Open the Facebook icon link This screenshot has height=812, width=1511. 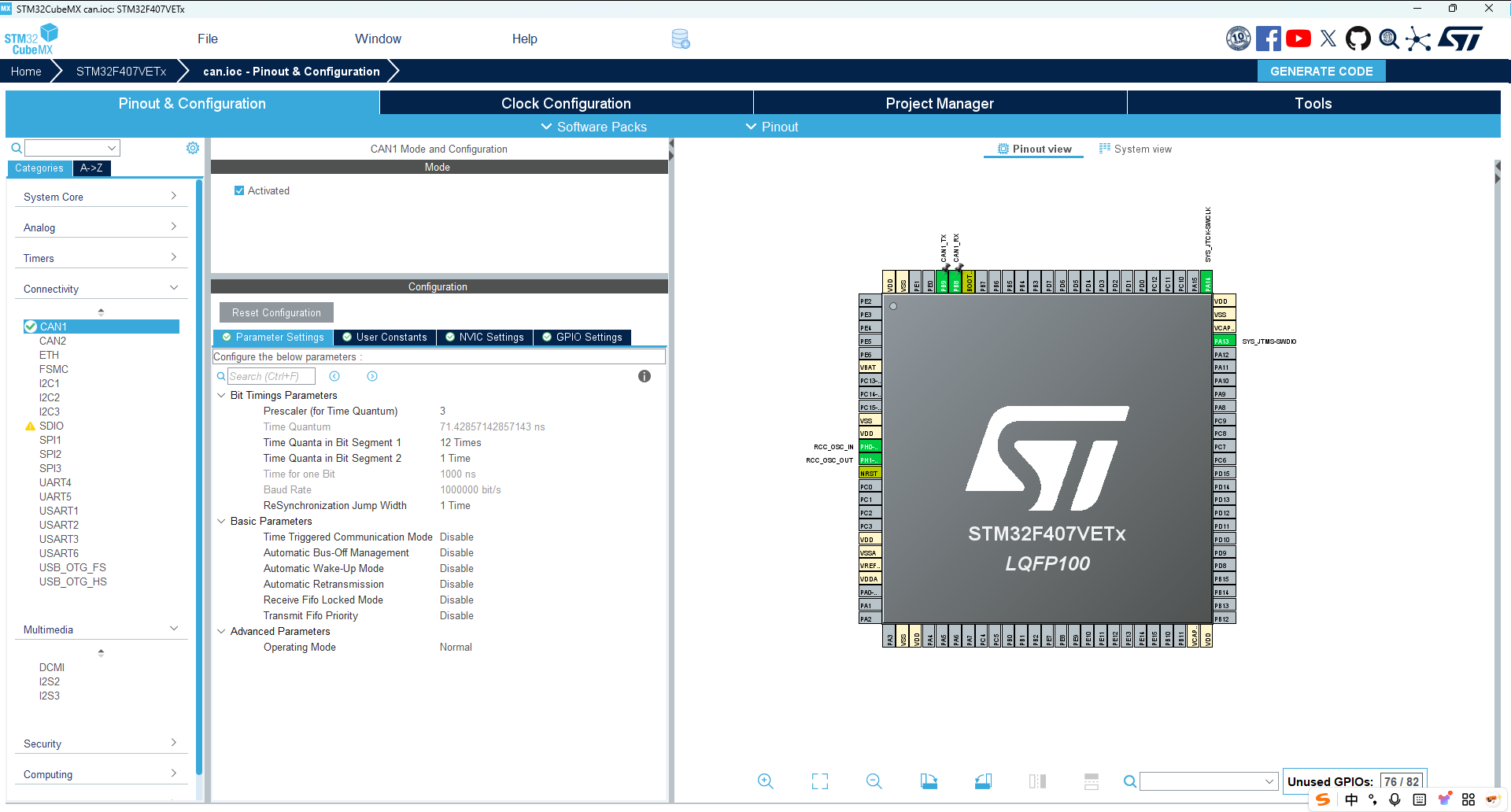(1268, 39)
